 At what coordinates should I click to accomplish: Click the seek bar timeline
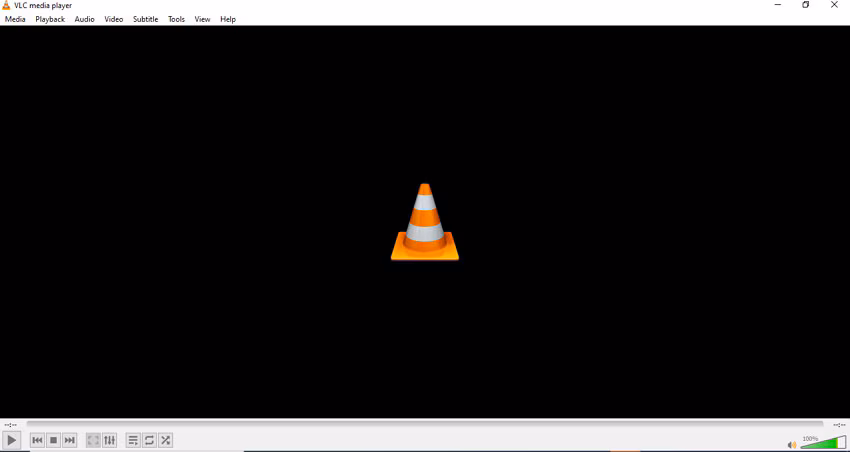click(424, 424)
